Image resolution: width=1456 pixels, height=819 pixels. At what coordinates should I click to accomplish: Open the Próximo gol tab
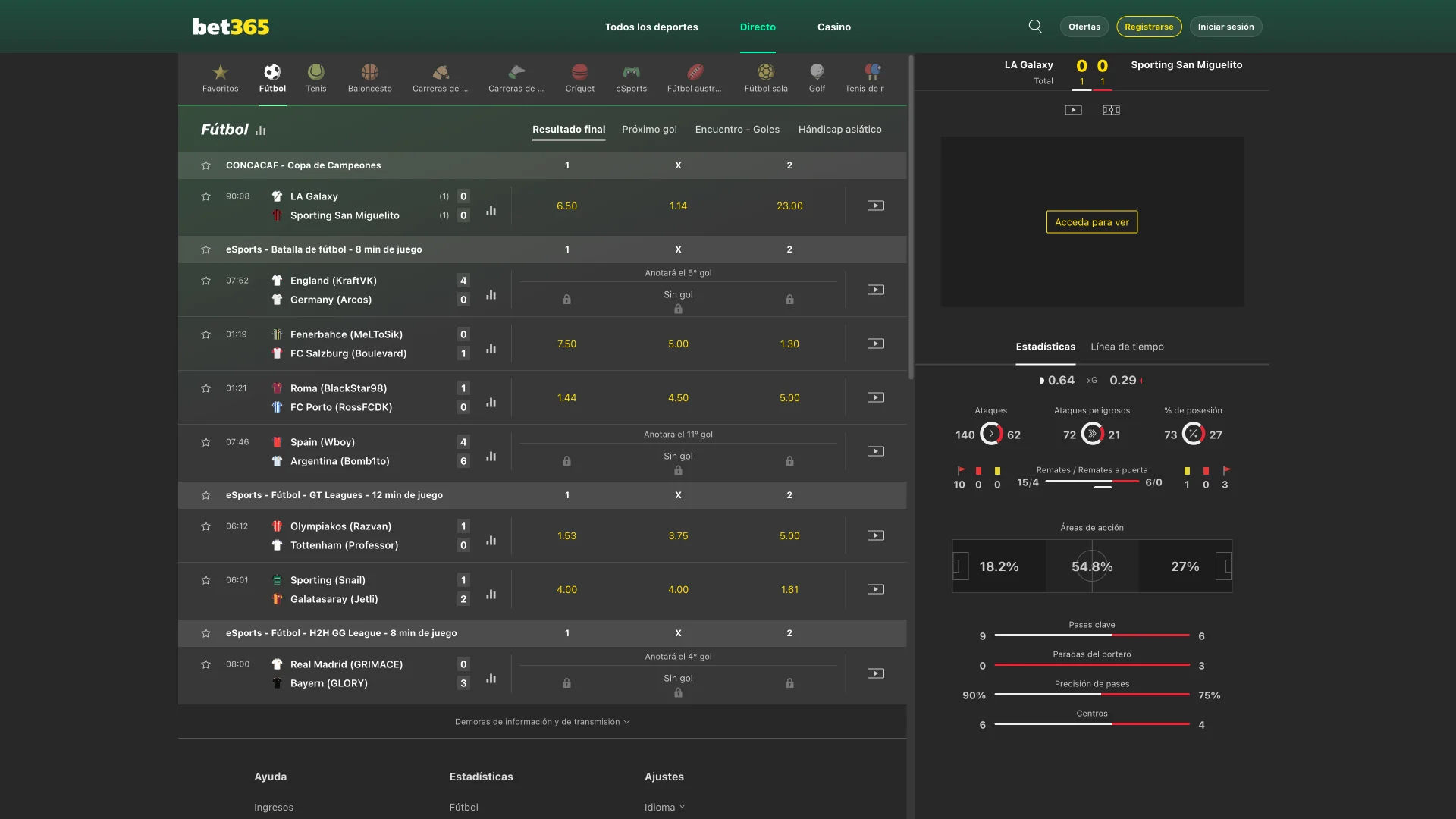[649, 129]
